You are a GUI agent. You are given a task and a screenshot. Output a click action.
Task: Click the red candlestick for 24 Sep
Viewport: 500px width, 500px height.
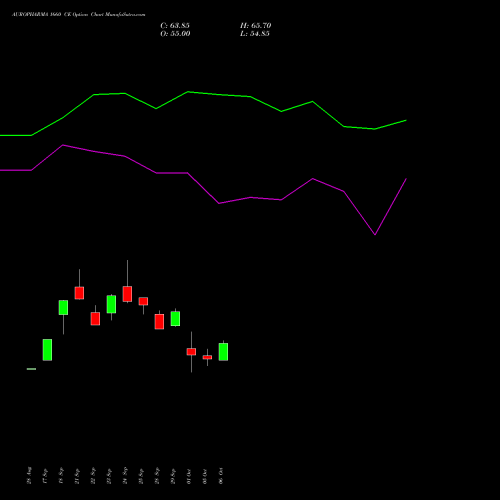pyautogui.click(x=127, y=294)
